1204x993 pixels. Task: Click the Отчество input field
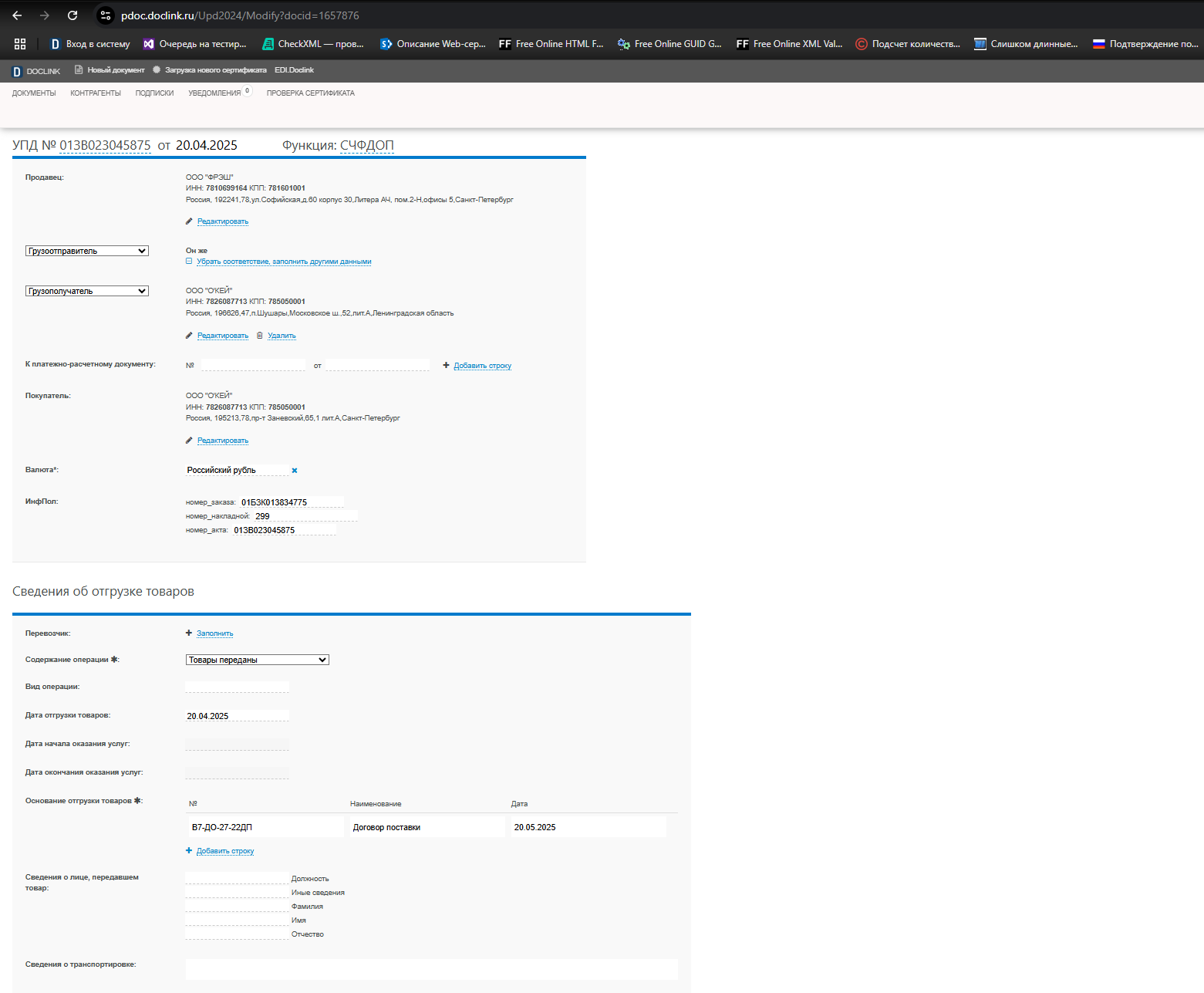[x=237, y=934]
